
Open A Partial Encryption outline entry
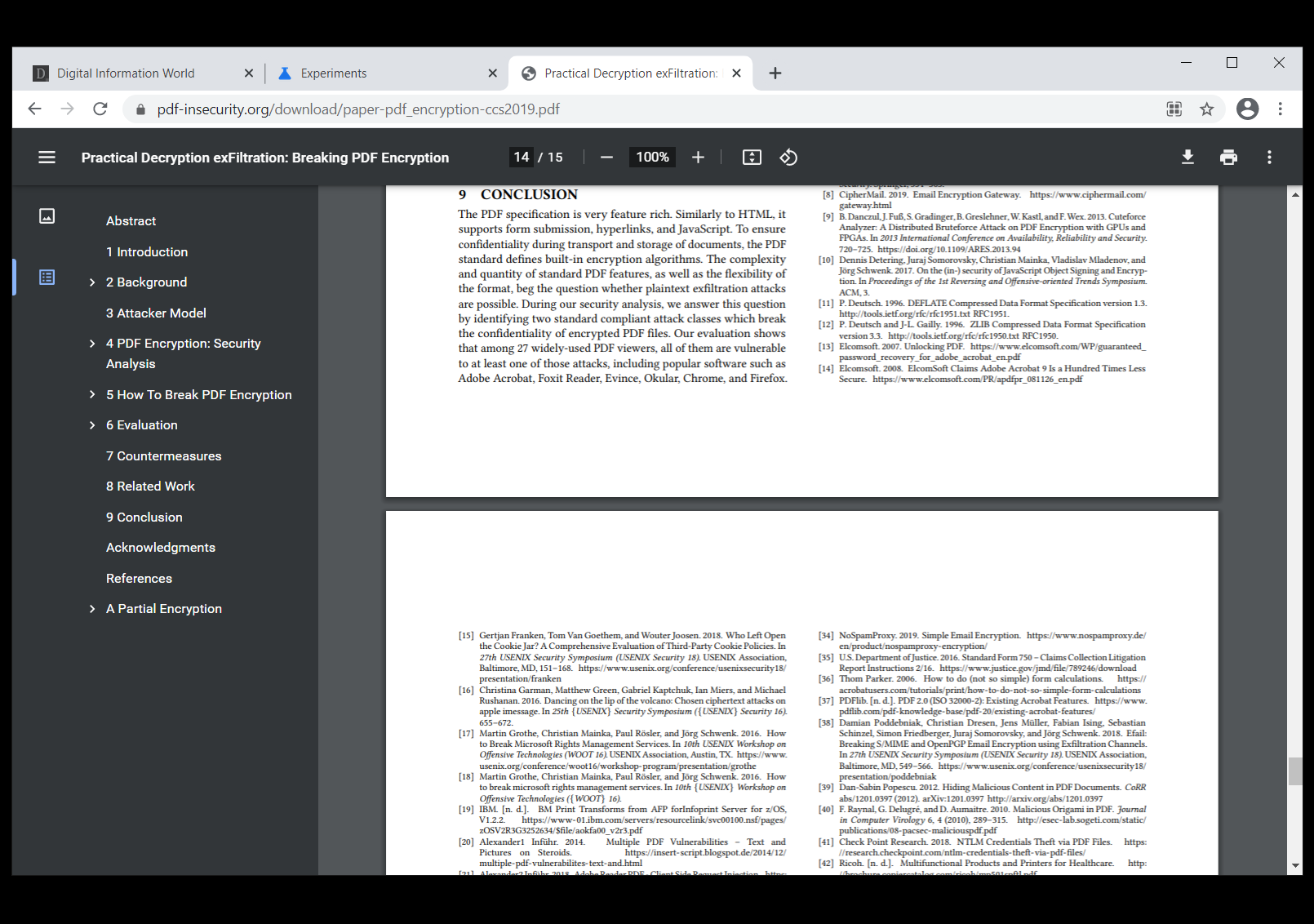click(164, 609)
